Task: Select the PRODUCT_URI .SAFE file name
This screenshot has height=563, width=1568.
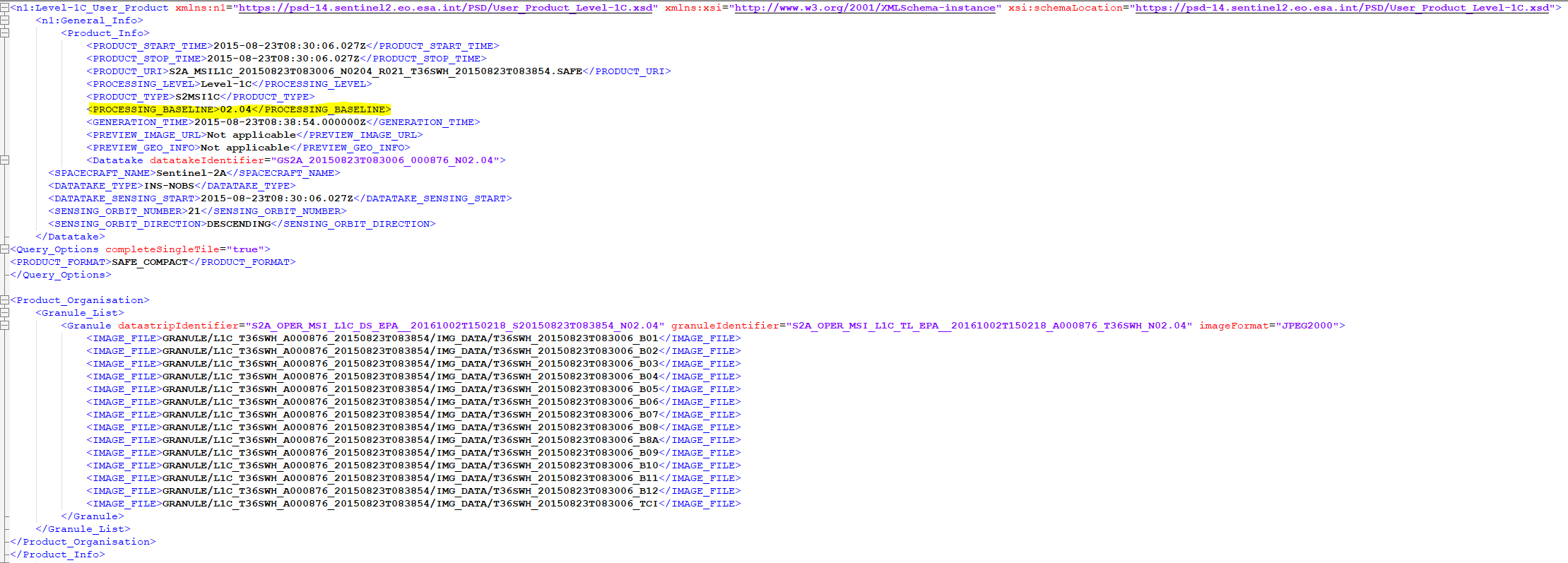Action: pos(375,71)
